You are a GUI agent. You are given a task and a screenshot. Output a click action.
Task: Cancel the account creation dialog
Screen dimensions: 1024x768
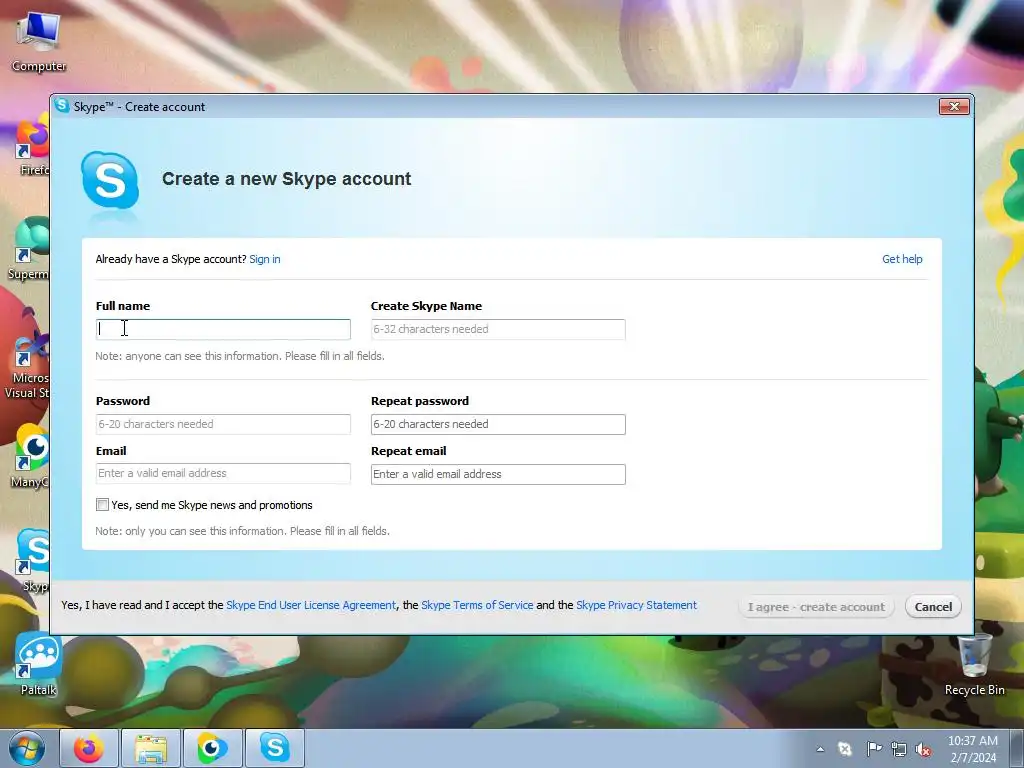pyautogui.click(x=933, y=607)
